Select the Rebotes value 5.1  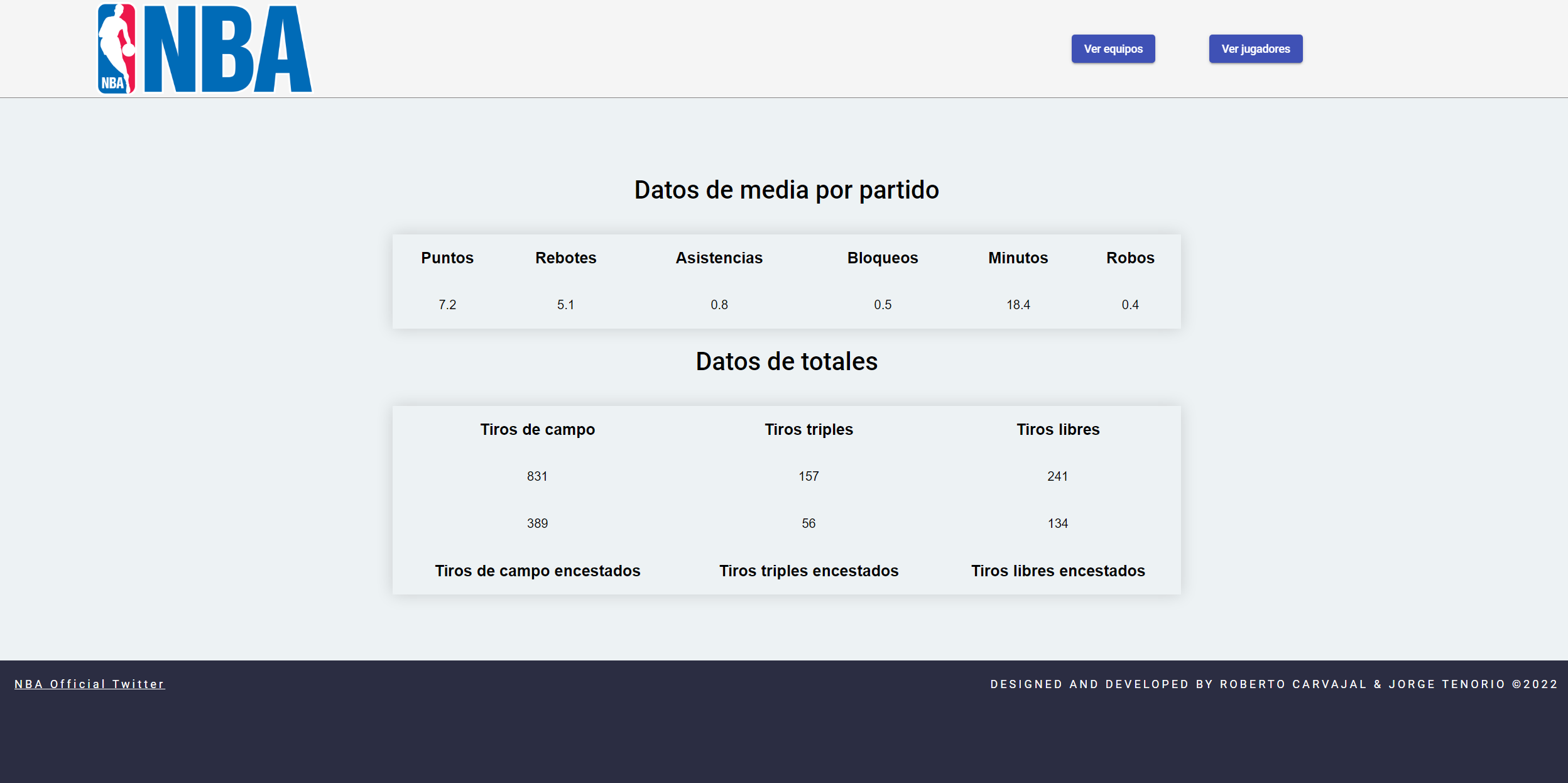566,305
